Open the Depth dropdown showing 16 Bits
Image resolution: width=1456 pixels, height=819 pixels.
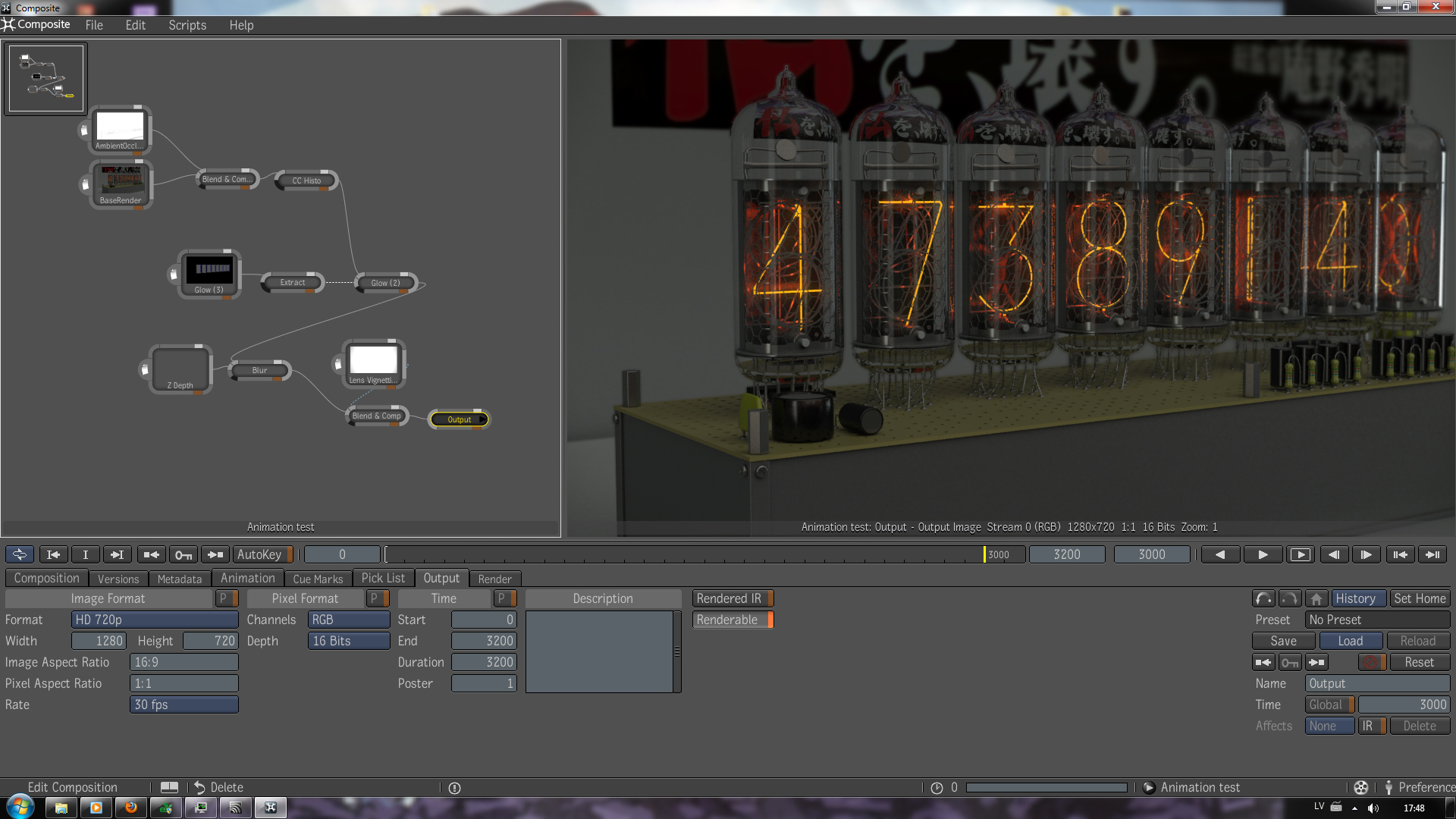tap(348, 641)
